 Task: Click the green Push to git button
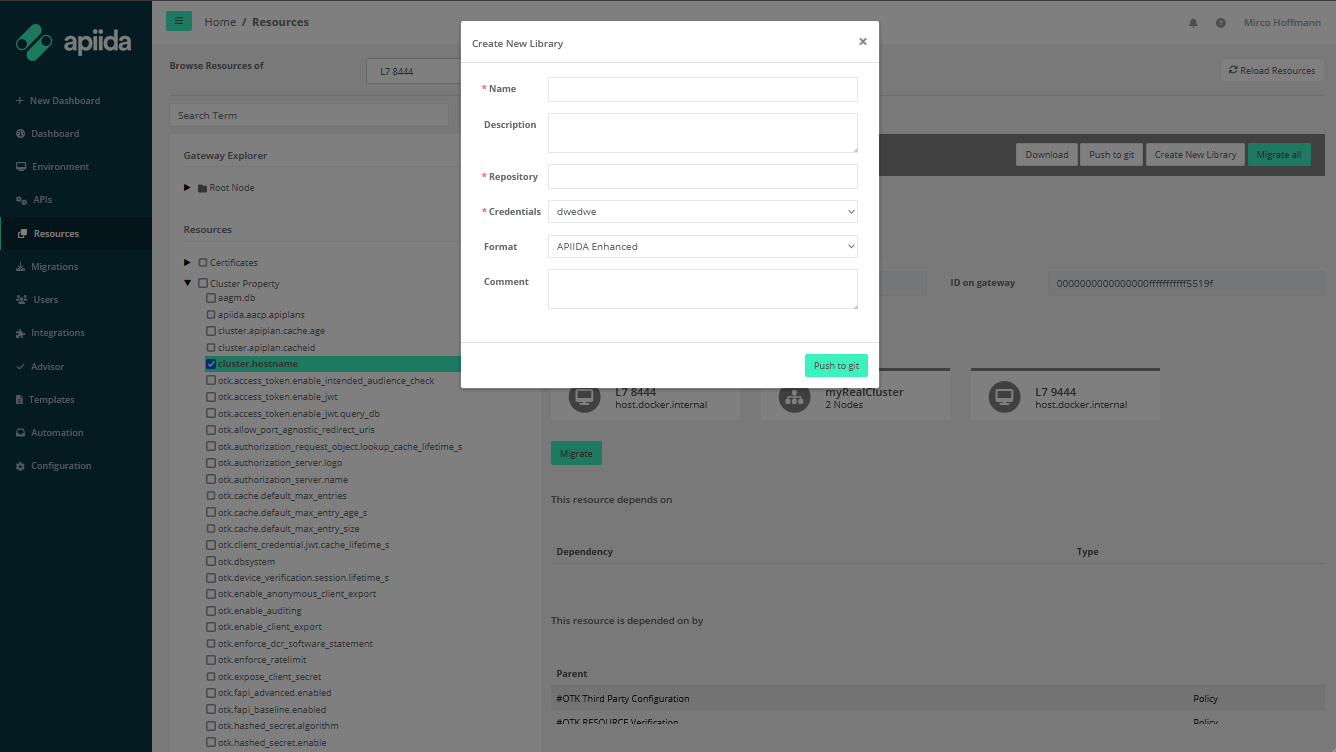pyautogui.click(x=835, y=366)
